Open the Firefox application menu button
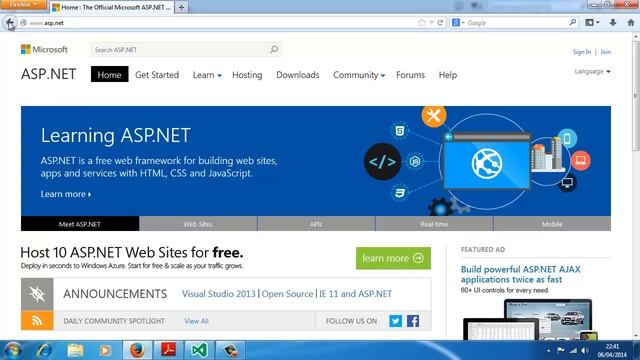640x360 pixels. pyautogui.click(x=23, y=4)
